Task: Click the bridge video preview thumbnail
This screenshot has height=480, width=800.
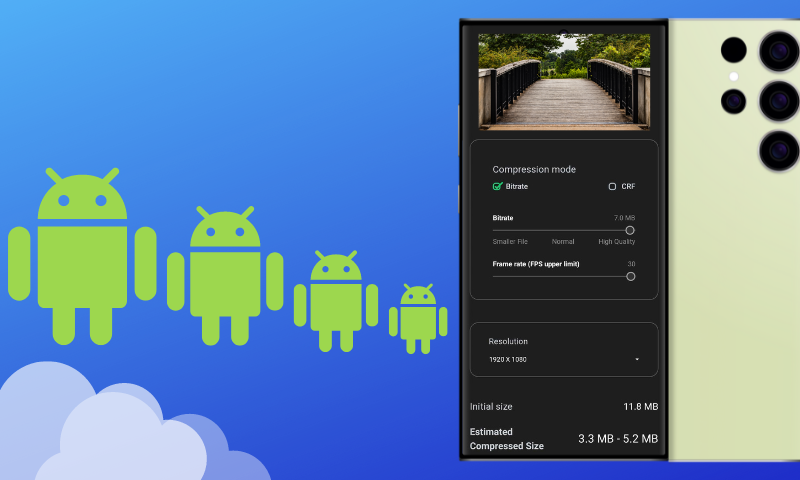Action: point(564,80)
